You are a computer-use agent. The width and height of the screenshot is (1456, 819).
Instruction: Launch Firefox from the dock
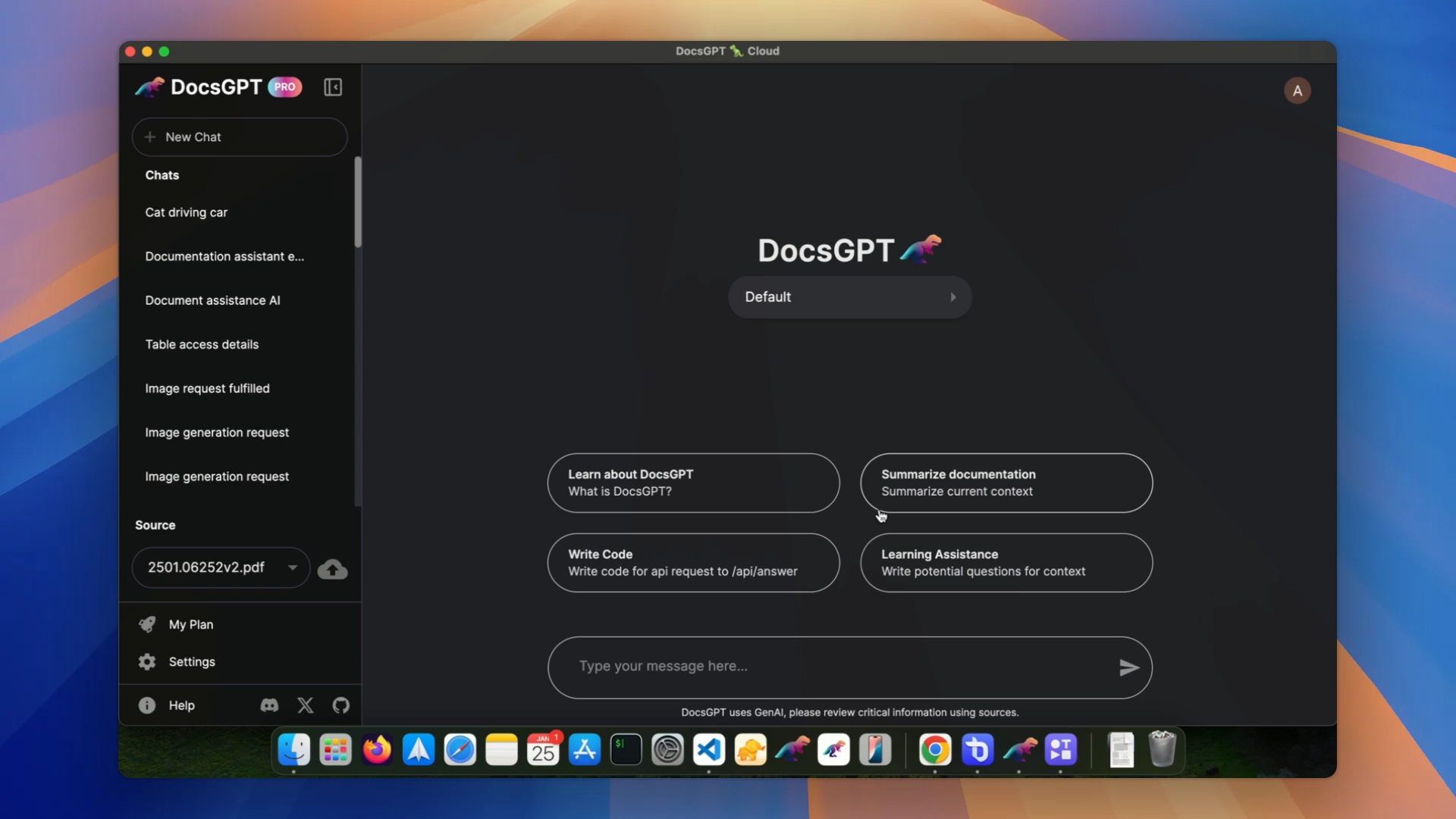tap(377, 750)
